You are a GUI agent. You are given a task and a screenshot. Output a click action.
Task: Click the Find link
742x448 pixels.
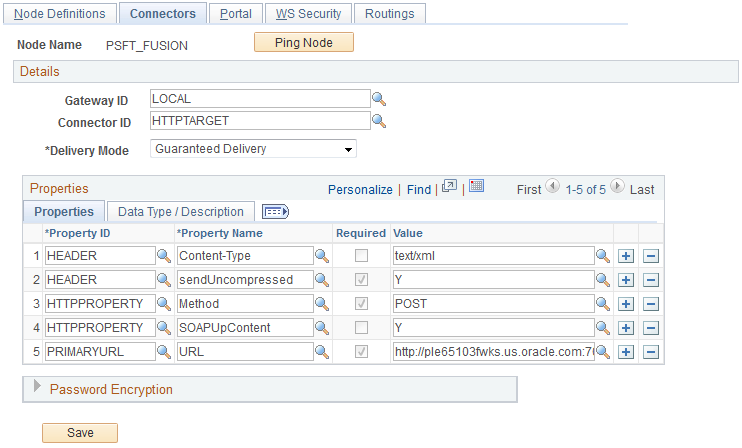419,190
